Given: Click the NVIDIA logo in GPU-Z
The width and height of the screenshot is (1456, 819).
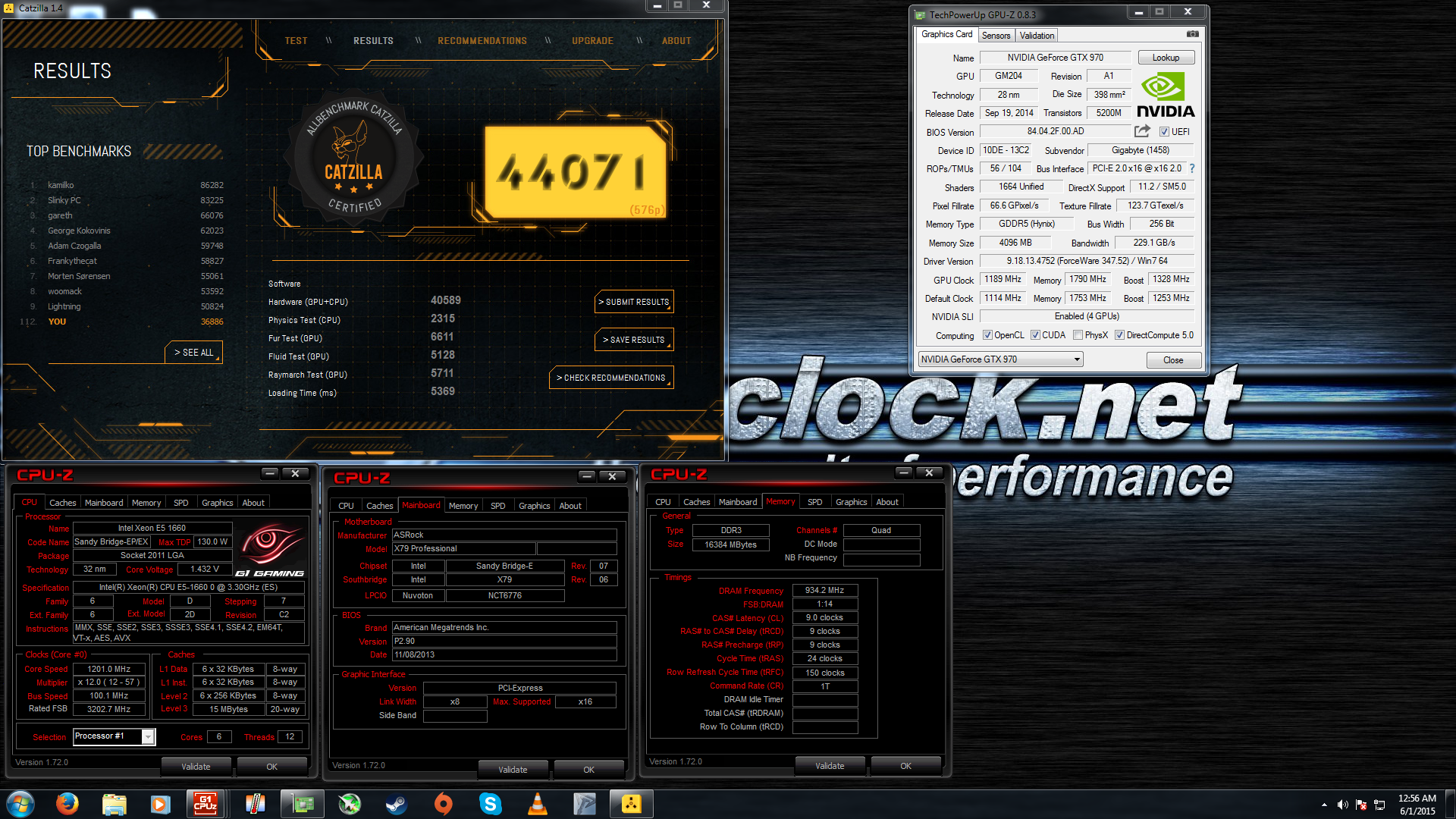Looking at the screenshot, I should (1166, 95).
